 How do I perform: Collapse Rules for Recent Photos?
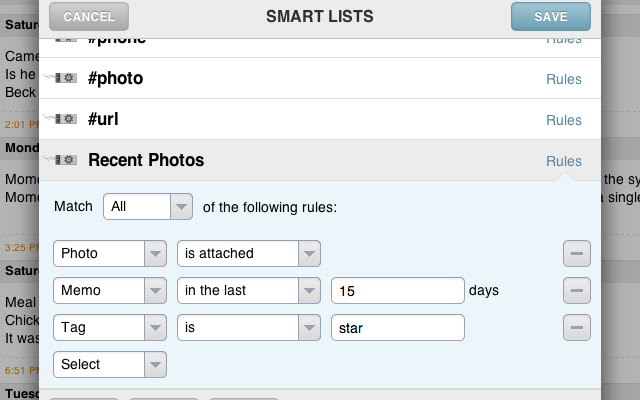[x=563, y=161]
